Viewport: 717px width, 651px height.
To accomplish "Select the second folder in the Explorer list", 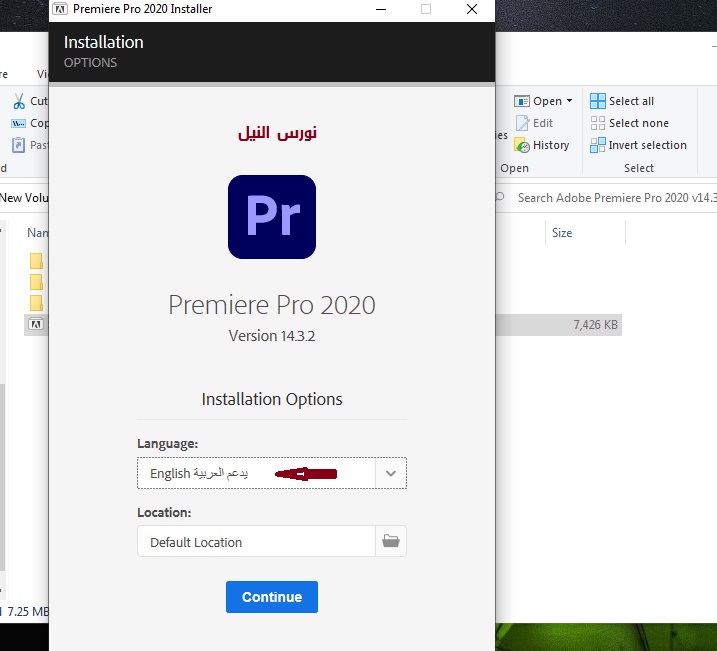I will coord(36,282).
